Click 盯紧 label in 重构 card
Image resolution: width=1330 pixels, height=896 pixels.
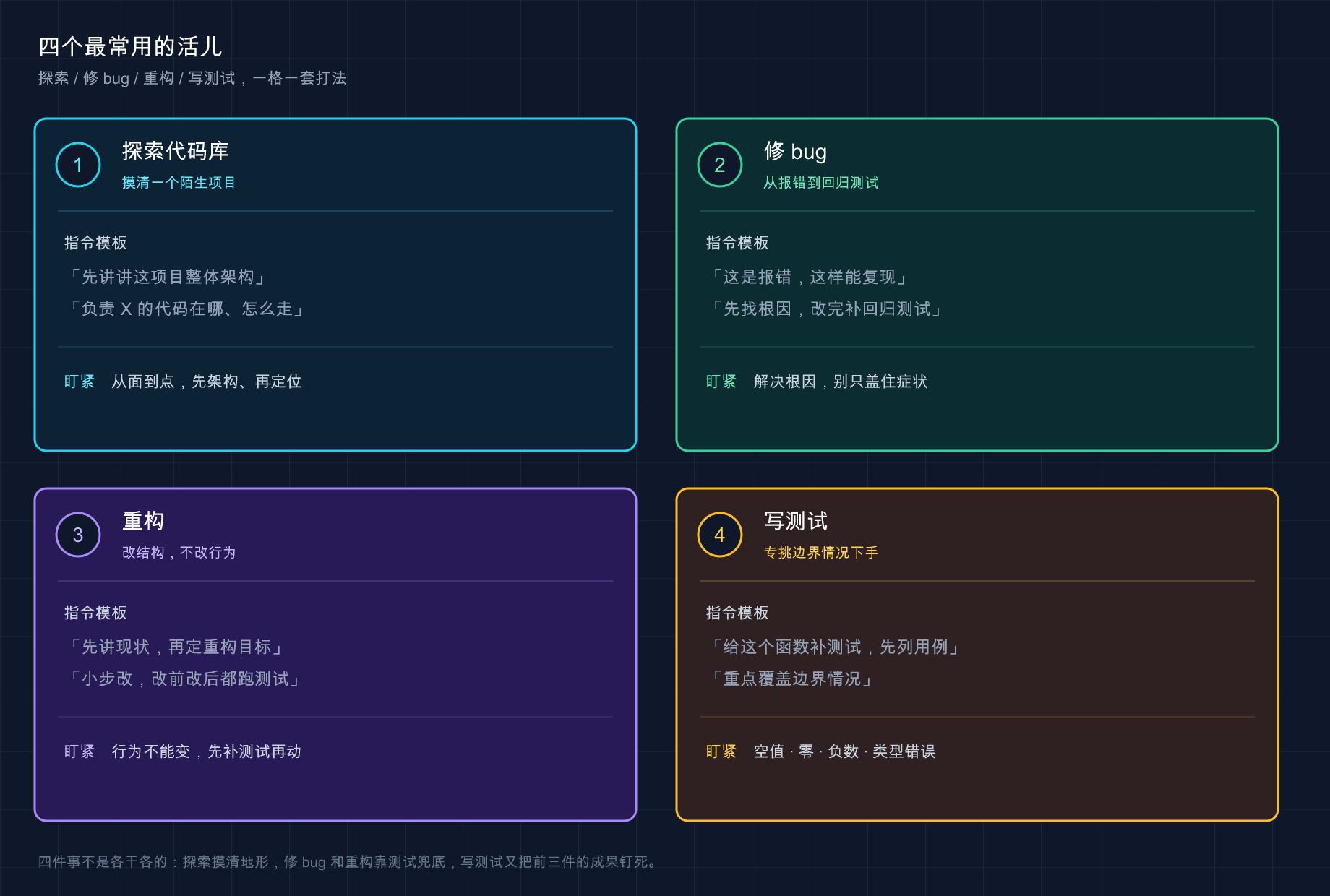click(80, 751)
